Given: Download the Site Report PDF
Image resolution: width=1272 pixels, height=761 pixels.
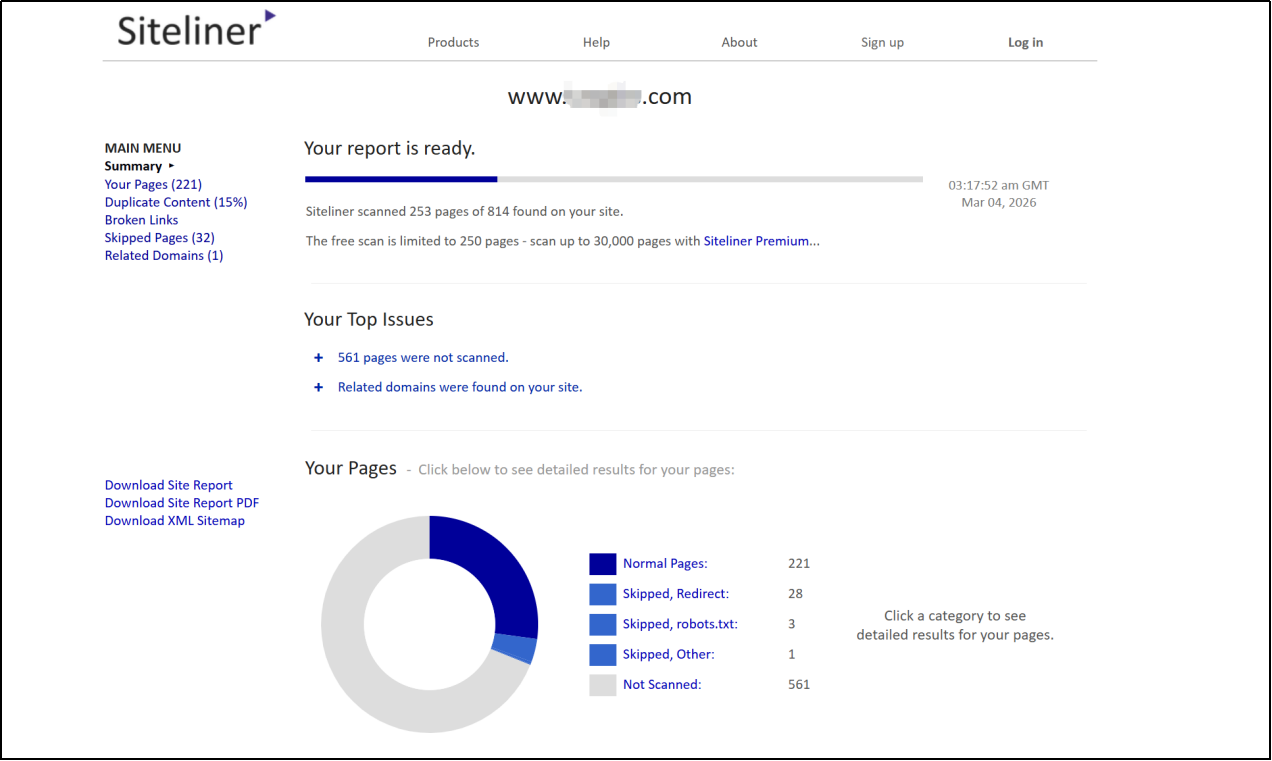Looking at the screenshot, I should [x=182, y=503].
